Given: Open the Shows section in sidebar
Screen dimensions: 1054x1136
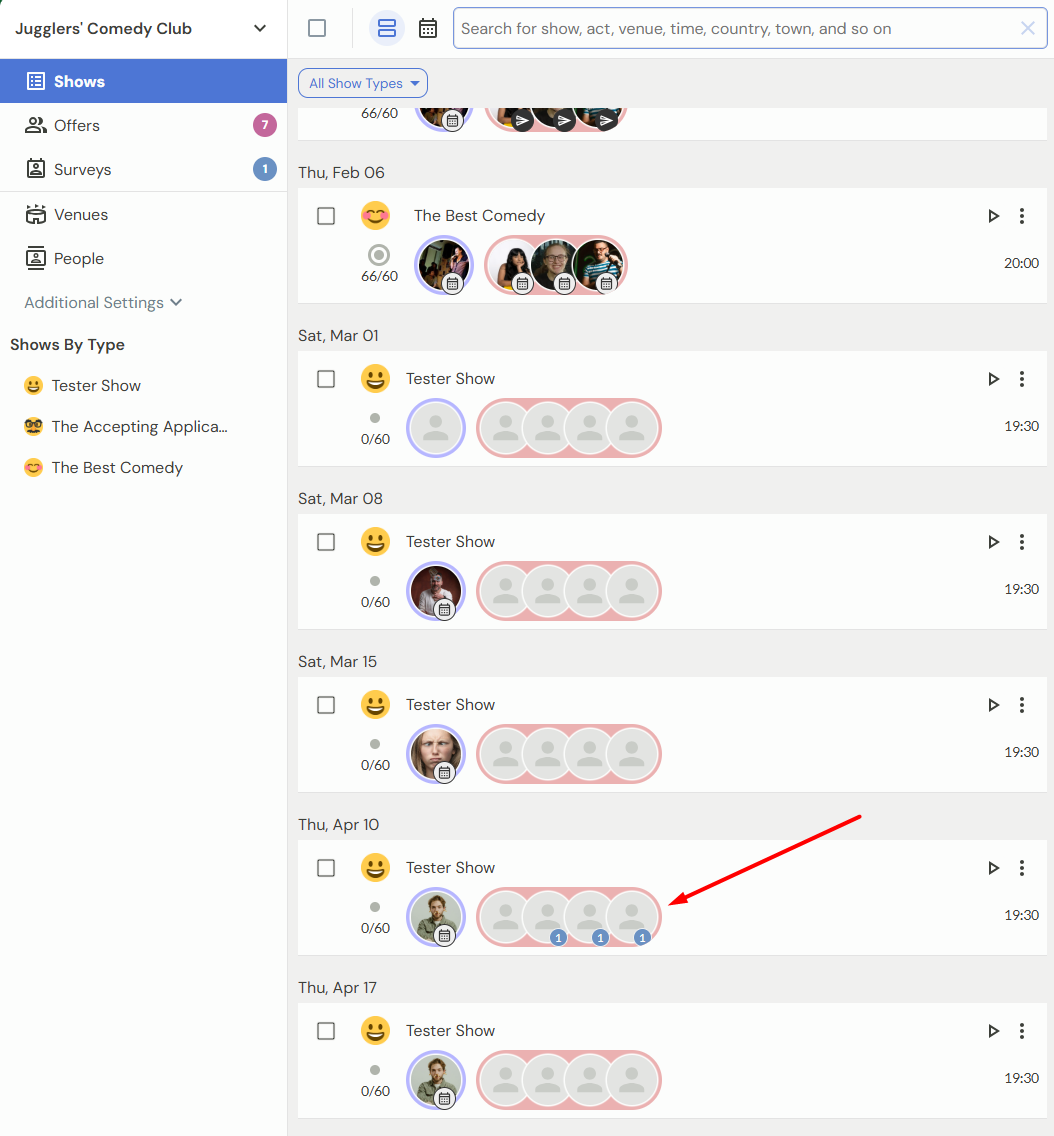Looking at the screenshot, I should [143, 81].
